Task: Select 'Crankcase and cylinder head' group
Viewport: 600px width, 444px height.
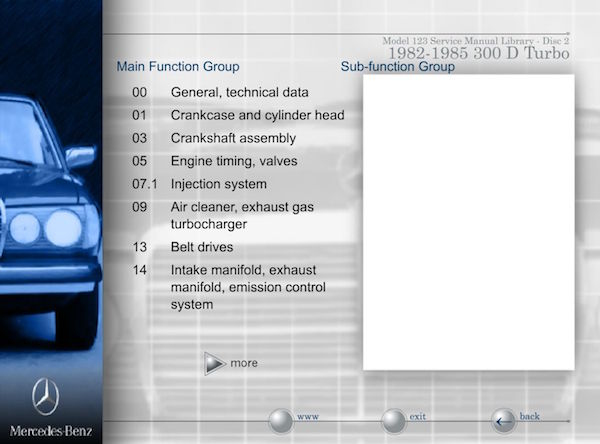Action: coord(258,115)
